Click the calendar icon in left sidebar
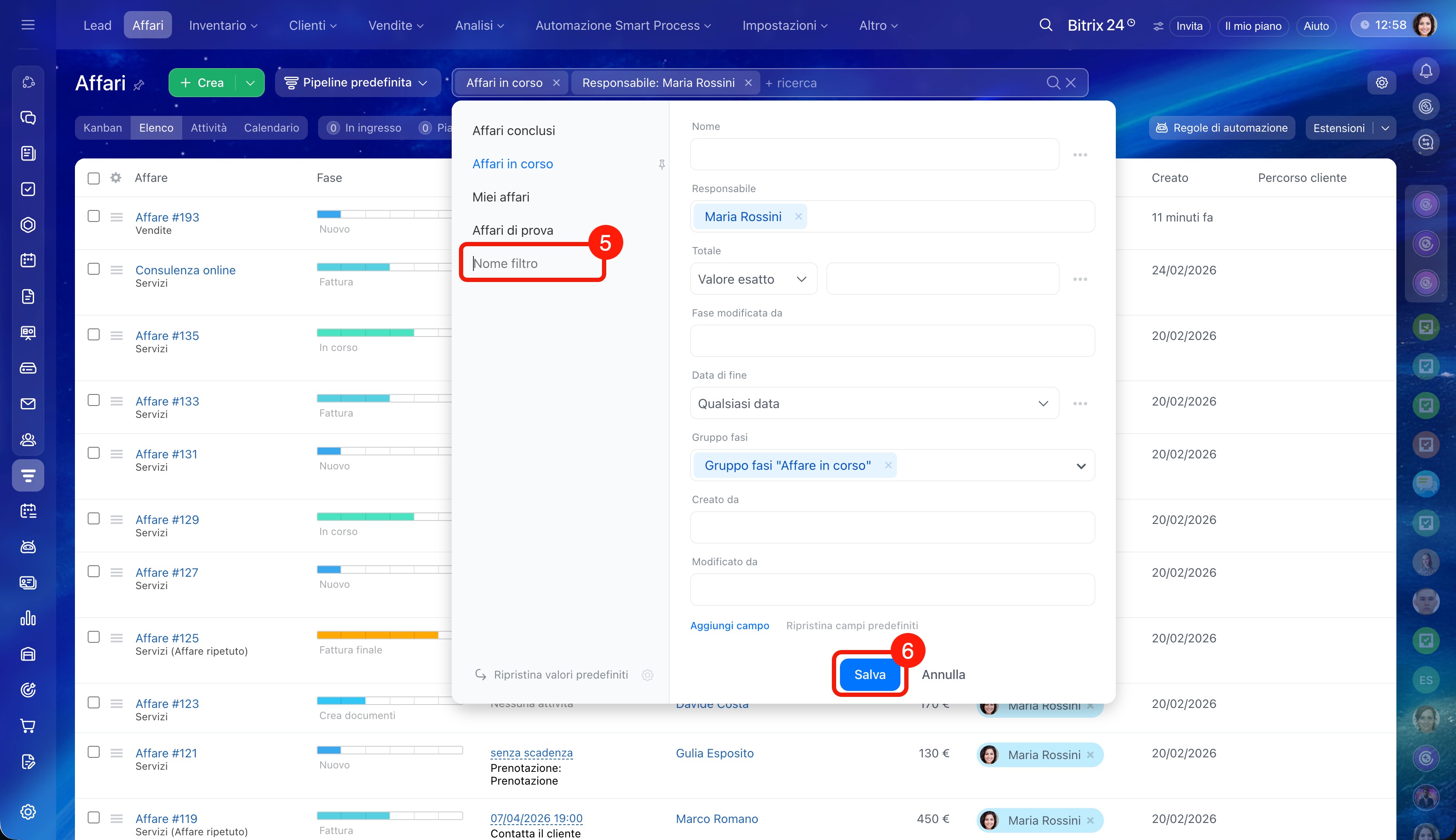 (x=28, y=261)
